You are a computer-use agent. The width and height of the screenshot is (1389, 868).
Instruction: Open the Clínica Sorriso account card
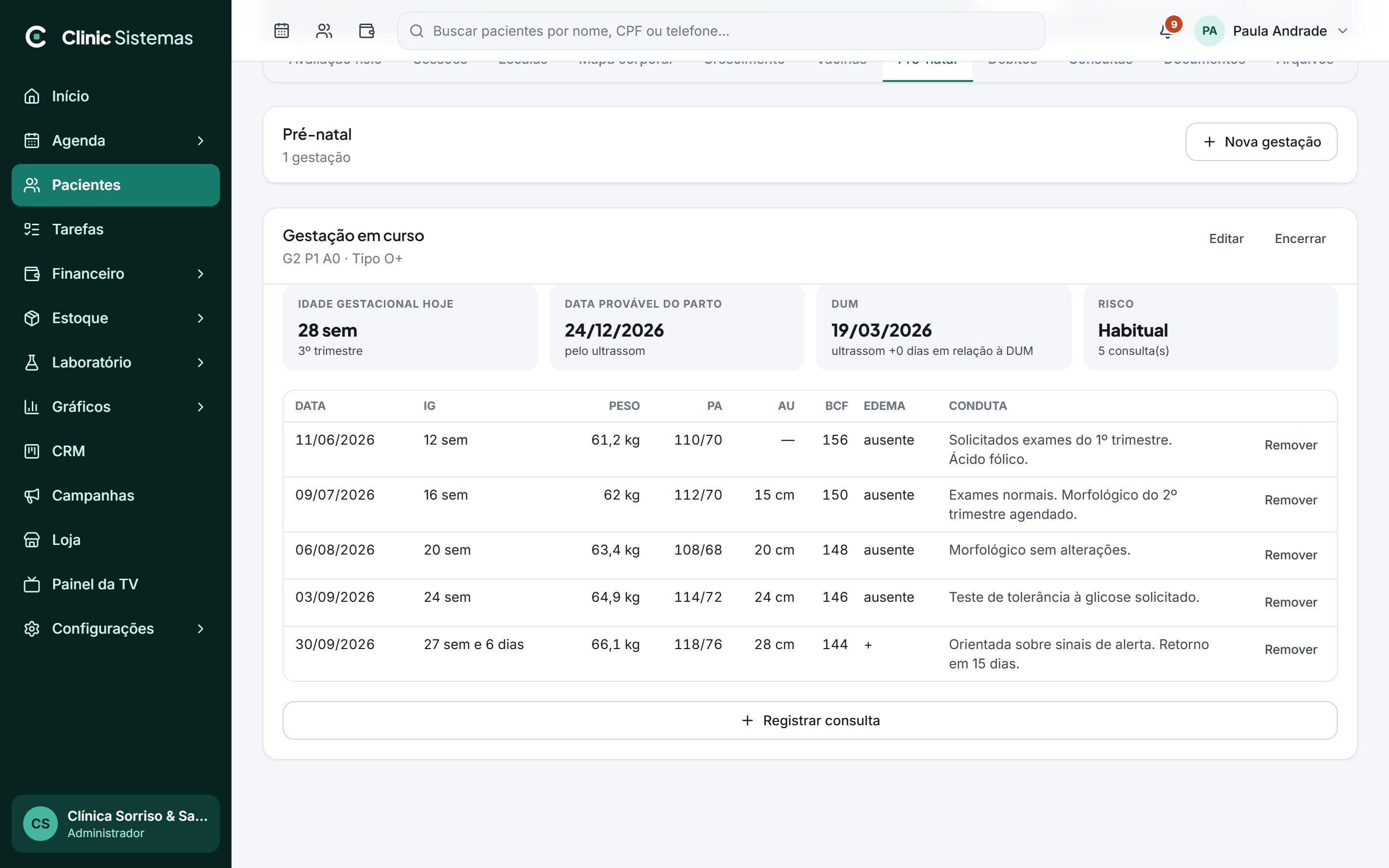pos(115,824)
